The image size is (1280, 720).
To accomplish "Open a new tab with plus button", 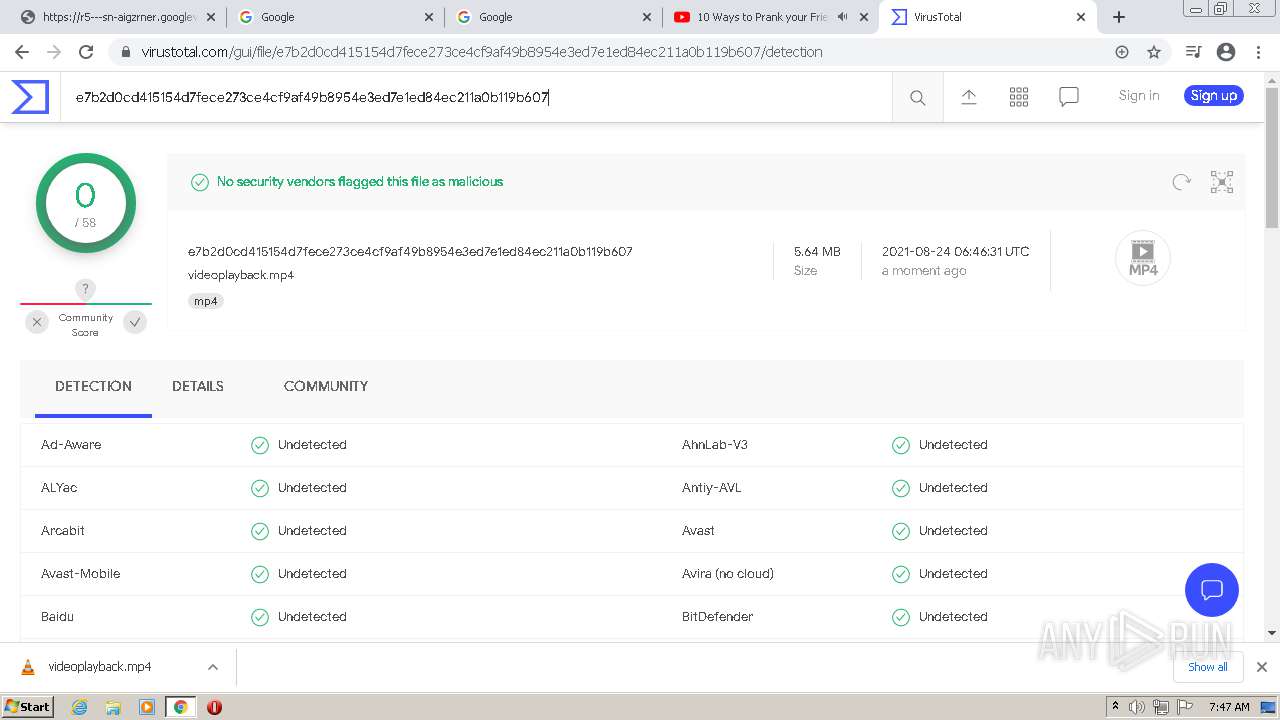I will [1119, 17].
